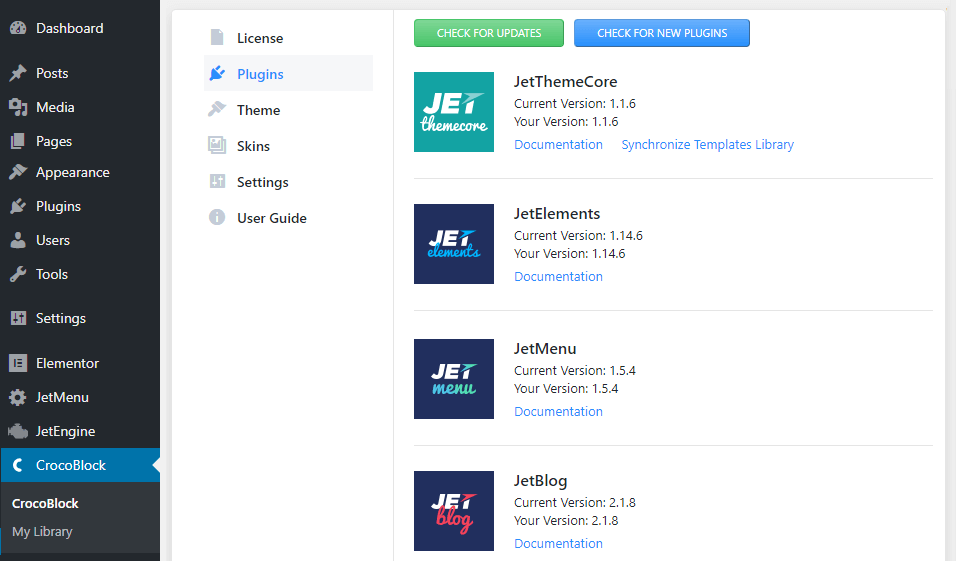Switch to the User Guide tab
956x561 pixels.
coord(288,218)
